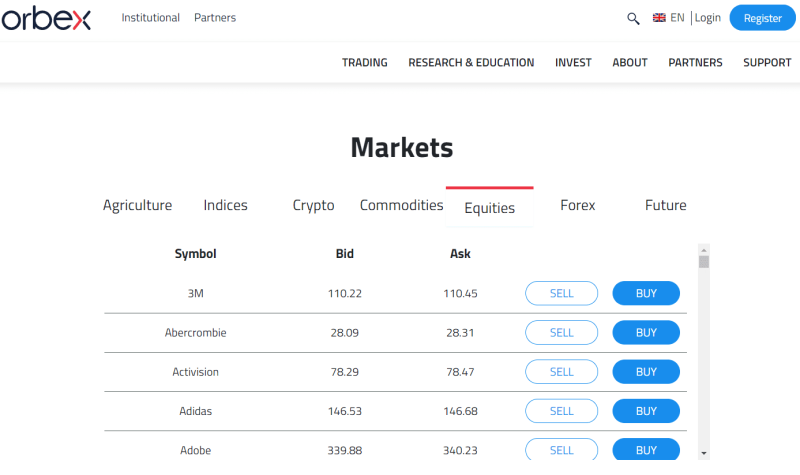This screenshot has height=475, width=800.
Task: Click BUY for Adidas
Action: (646, 411)
